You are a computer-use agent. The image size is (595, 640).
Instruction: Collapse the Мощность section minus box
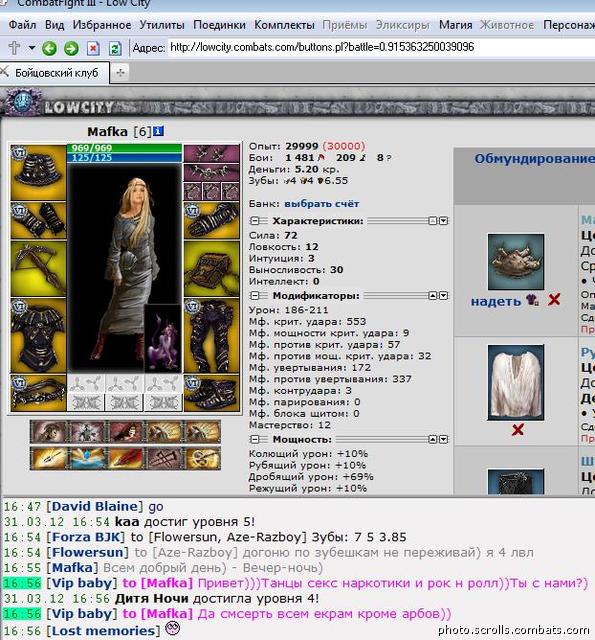tap(255, 440)
